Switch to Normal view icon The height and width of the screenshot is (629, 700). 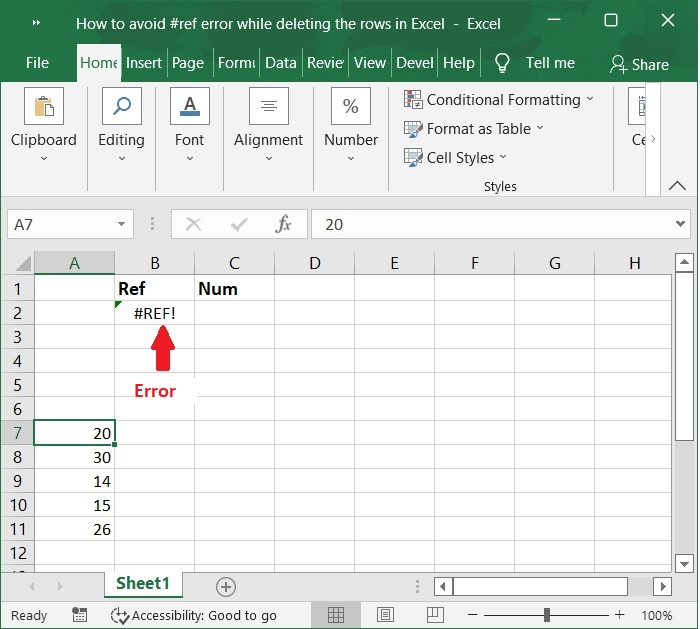(x=336, y=615)
